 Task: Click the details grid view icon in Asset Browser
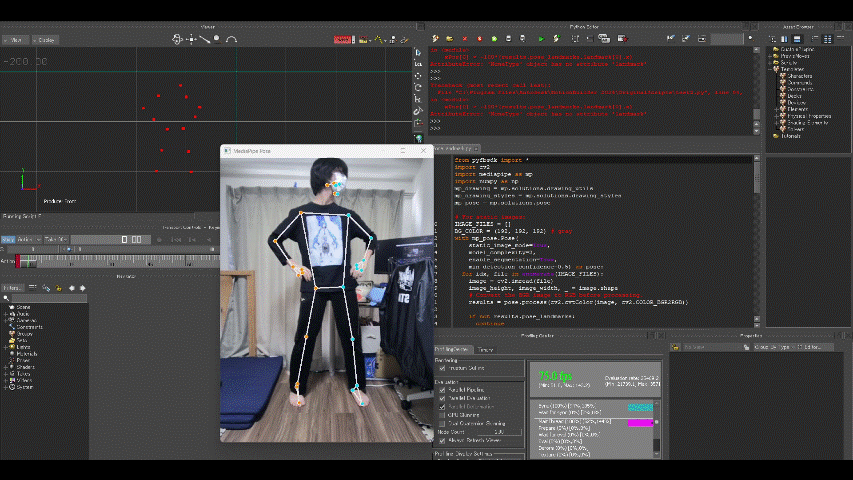click(827, 39)
